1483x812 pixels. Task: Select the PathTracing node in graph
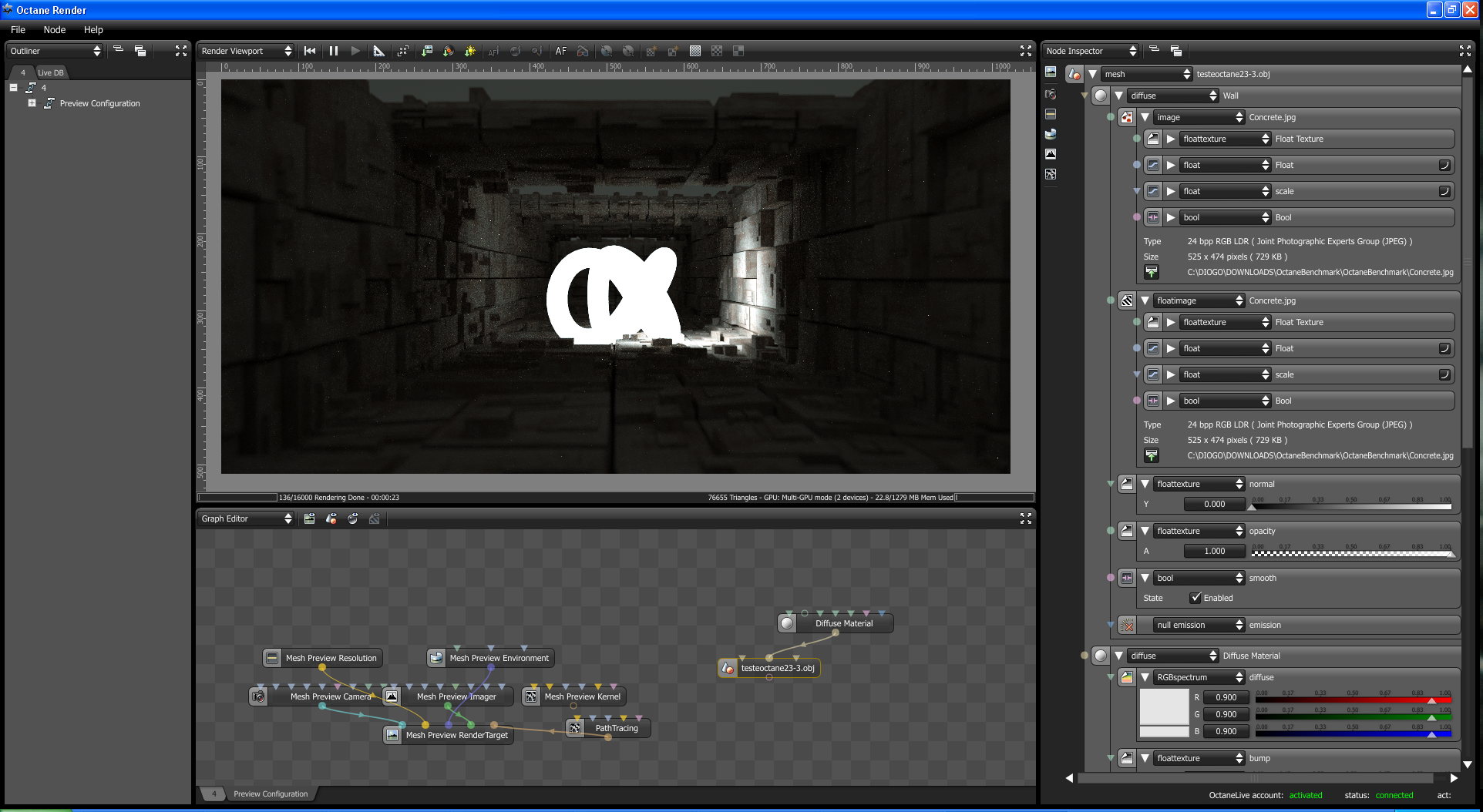coord(608,728)
